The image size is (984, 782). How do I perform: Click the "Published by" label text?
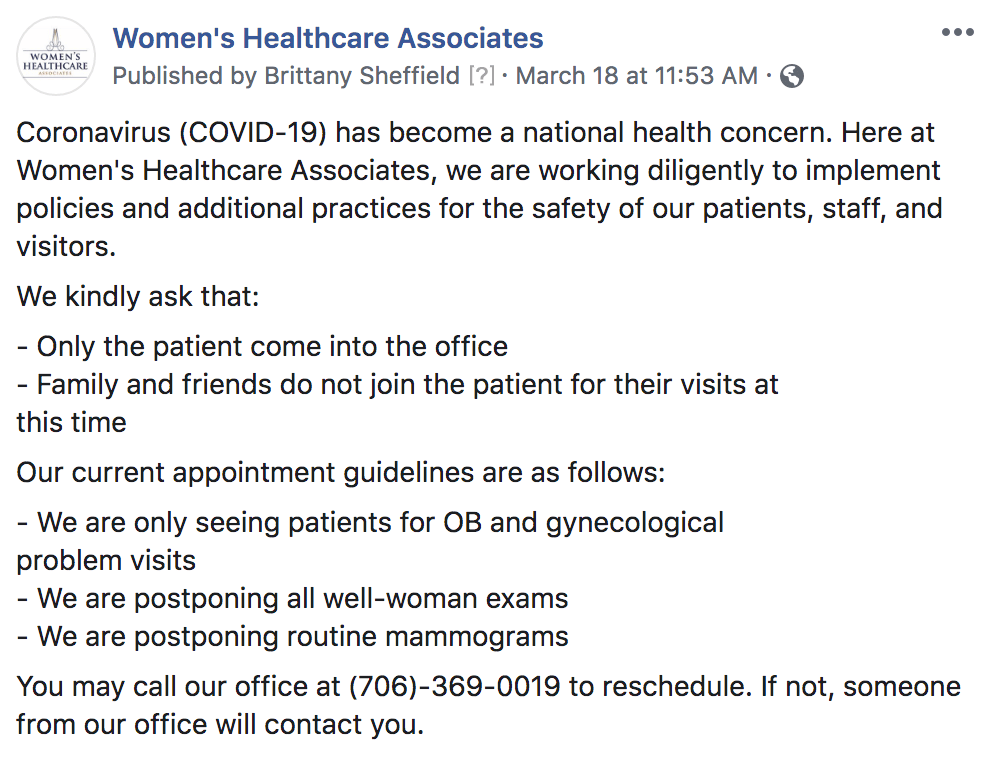click(x=184, y=76)
